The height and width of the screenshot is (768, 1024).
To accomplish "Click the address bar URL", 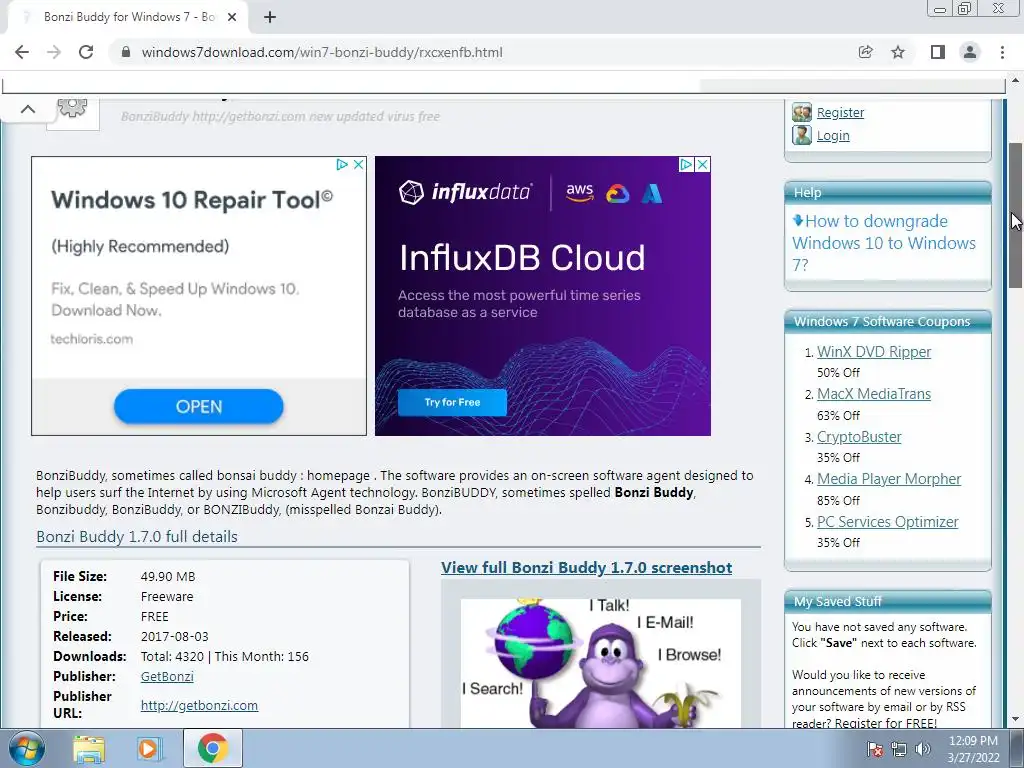I will (x=322, y=52).
